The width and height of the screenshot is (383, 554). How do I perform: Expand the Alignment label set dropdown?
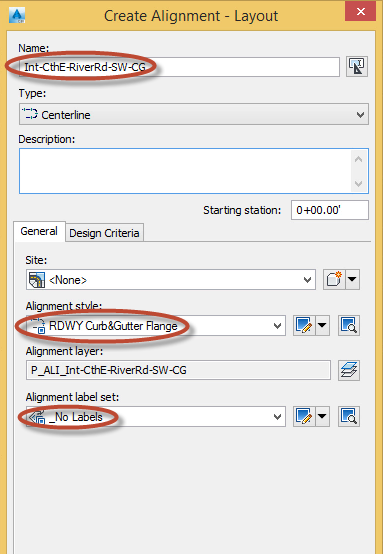[156, 416]
